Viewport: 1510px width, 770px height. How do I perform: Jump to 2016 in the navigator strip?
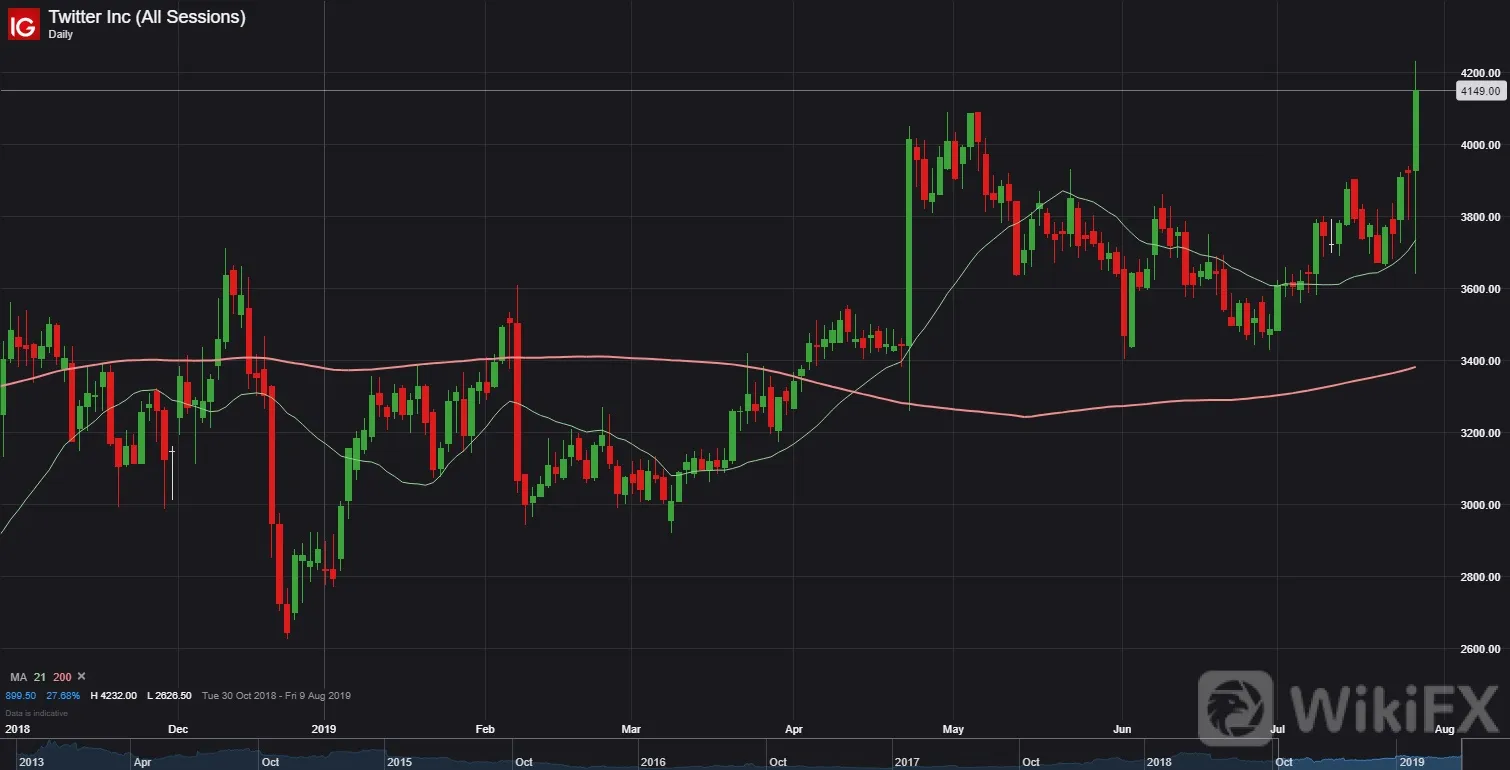(x=653, y=762)
